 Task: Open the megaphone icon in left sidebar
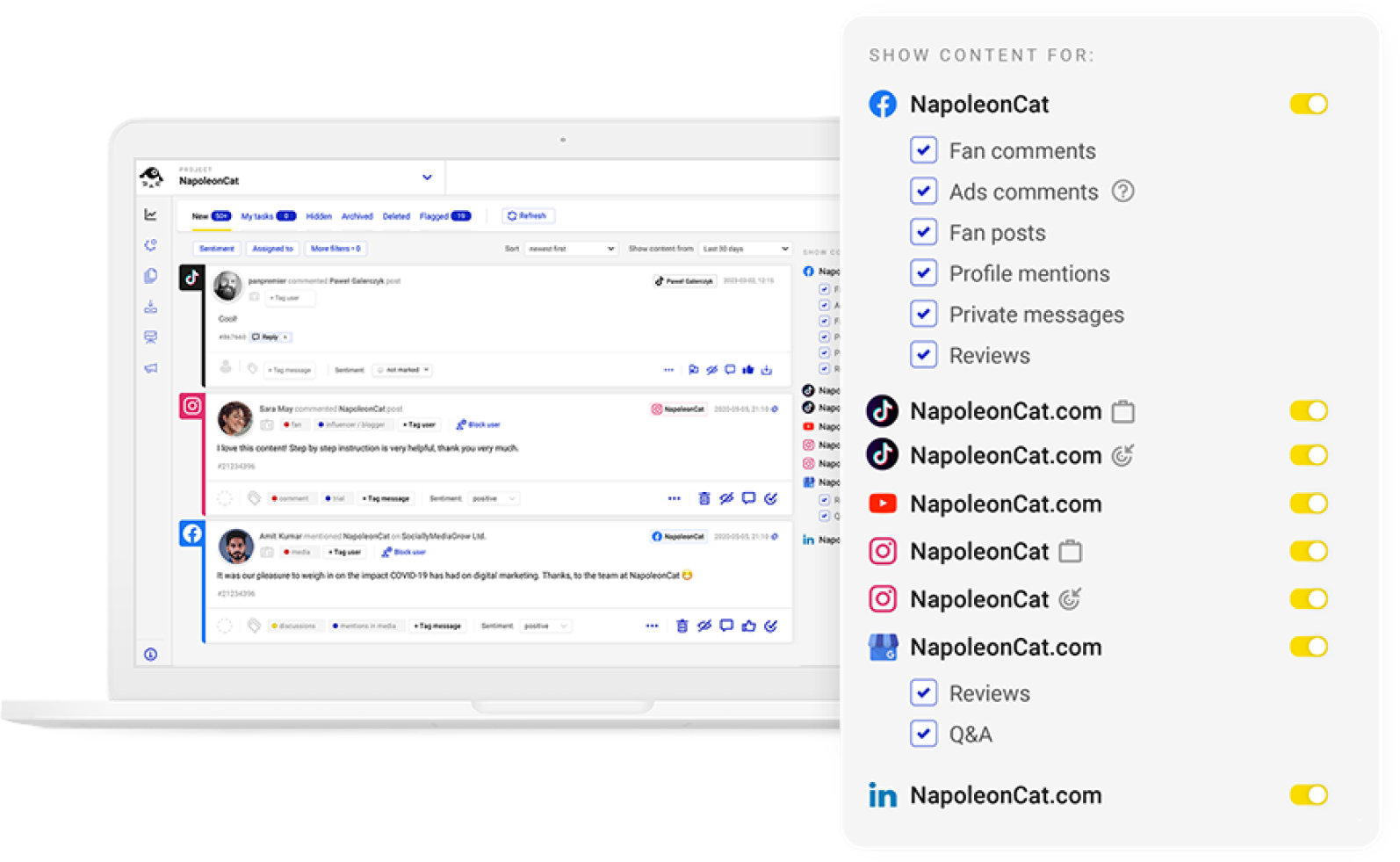[151, 368]
